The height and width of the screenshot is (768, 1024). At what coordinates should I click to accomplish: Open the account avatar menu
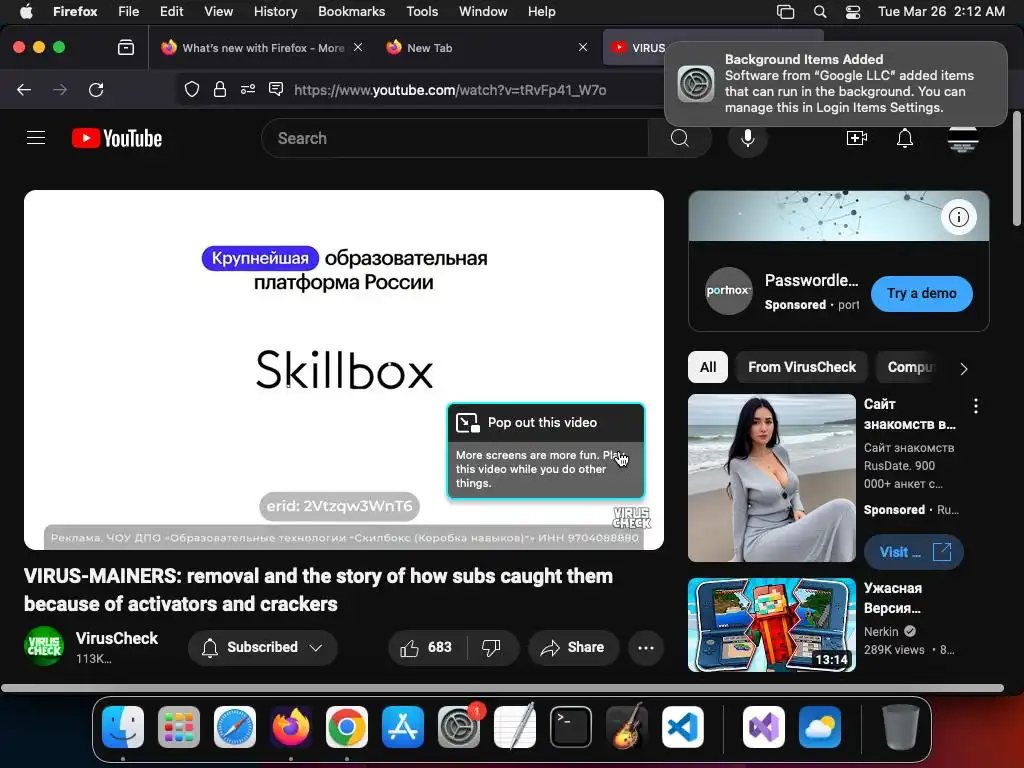[x=963, y=140]
